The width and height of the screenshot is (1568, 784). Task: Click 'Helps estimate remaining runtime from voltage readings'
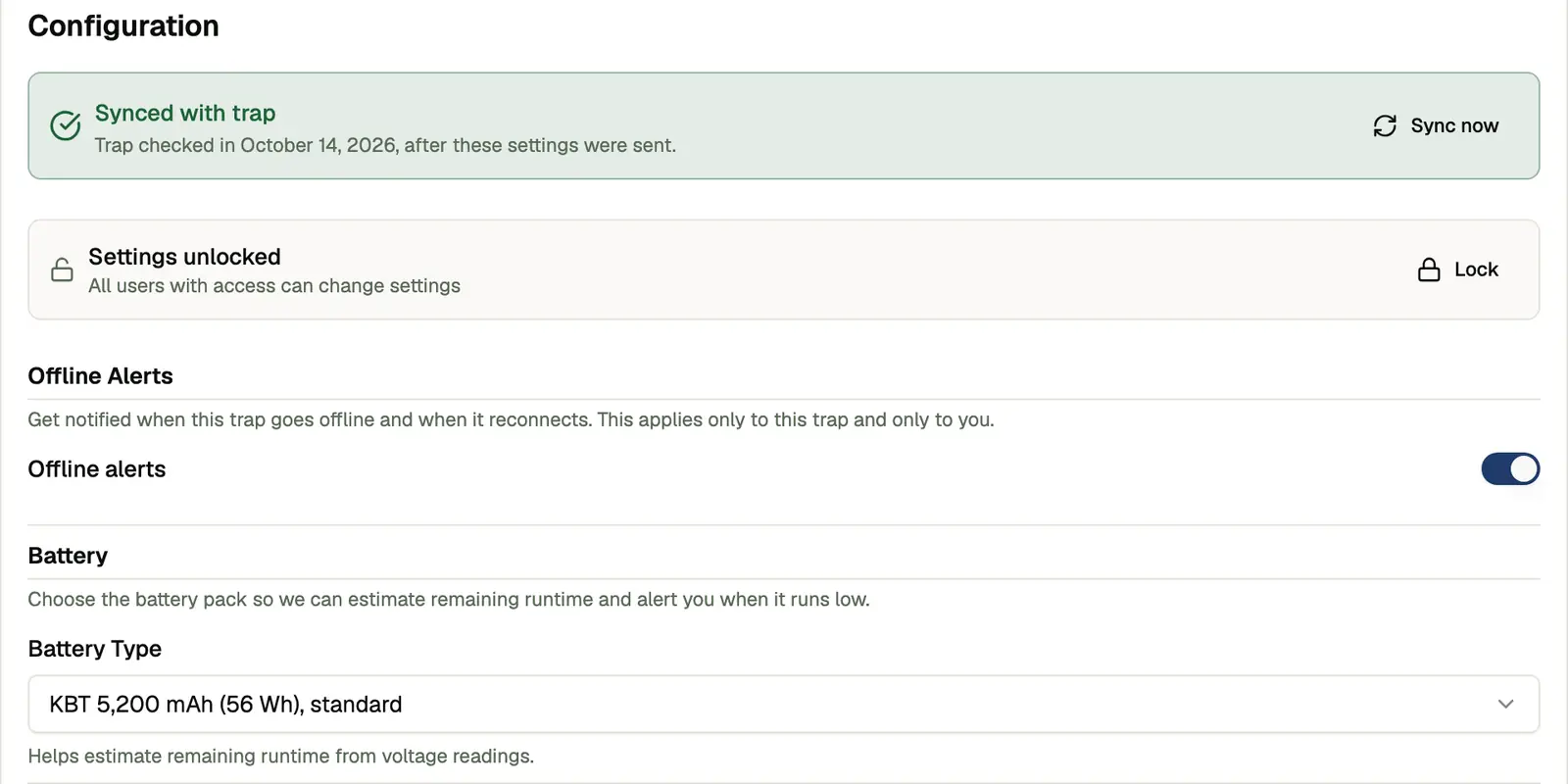point(281,756)
